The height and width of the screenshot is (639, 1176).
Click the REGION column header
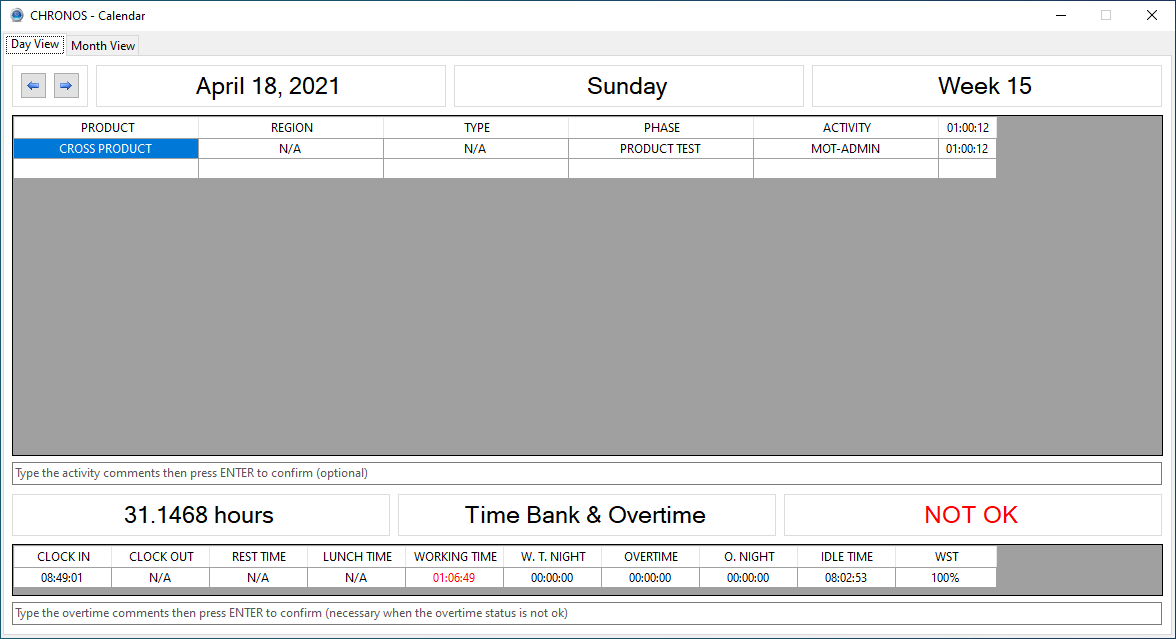(291, 128)
